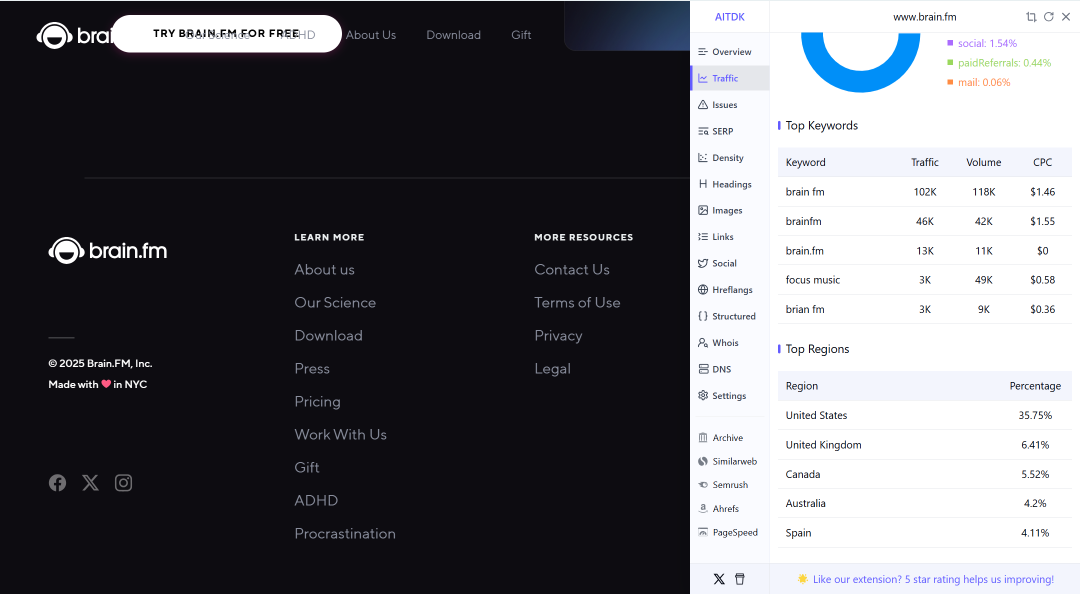Open About Us in top navigation
Viewport: 1080px width, 594px height.
point(371,35)
